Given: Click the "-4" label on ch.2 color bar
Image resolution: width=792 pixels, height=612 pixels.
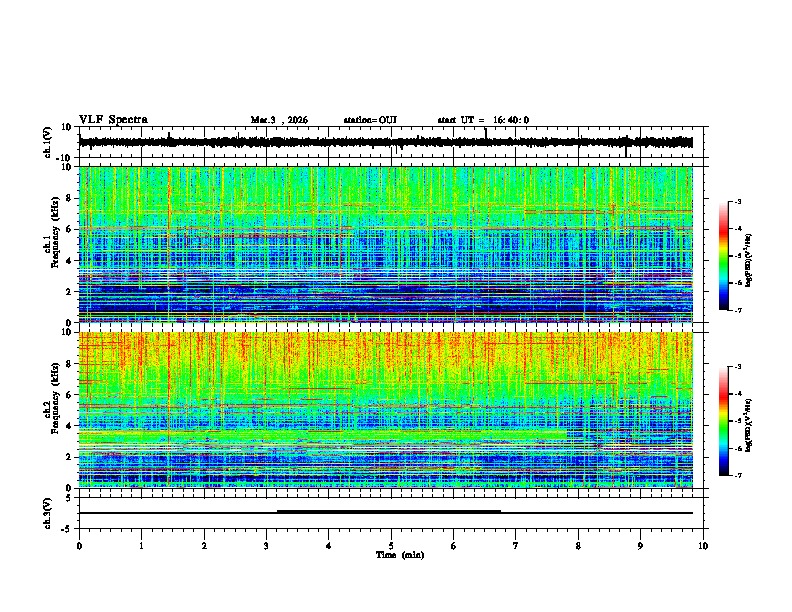Looking at the screenshot, I should 737,394.
